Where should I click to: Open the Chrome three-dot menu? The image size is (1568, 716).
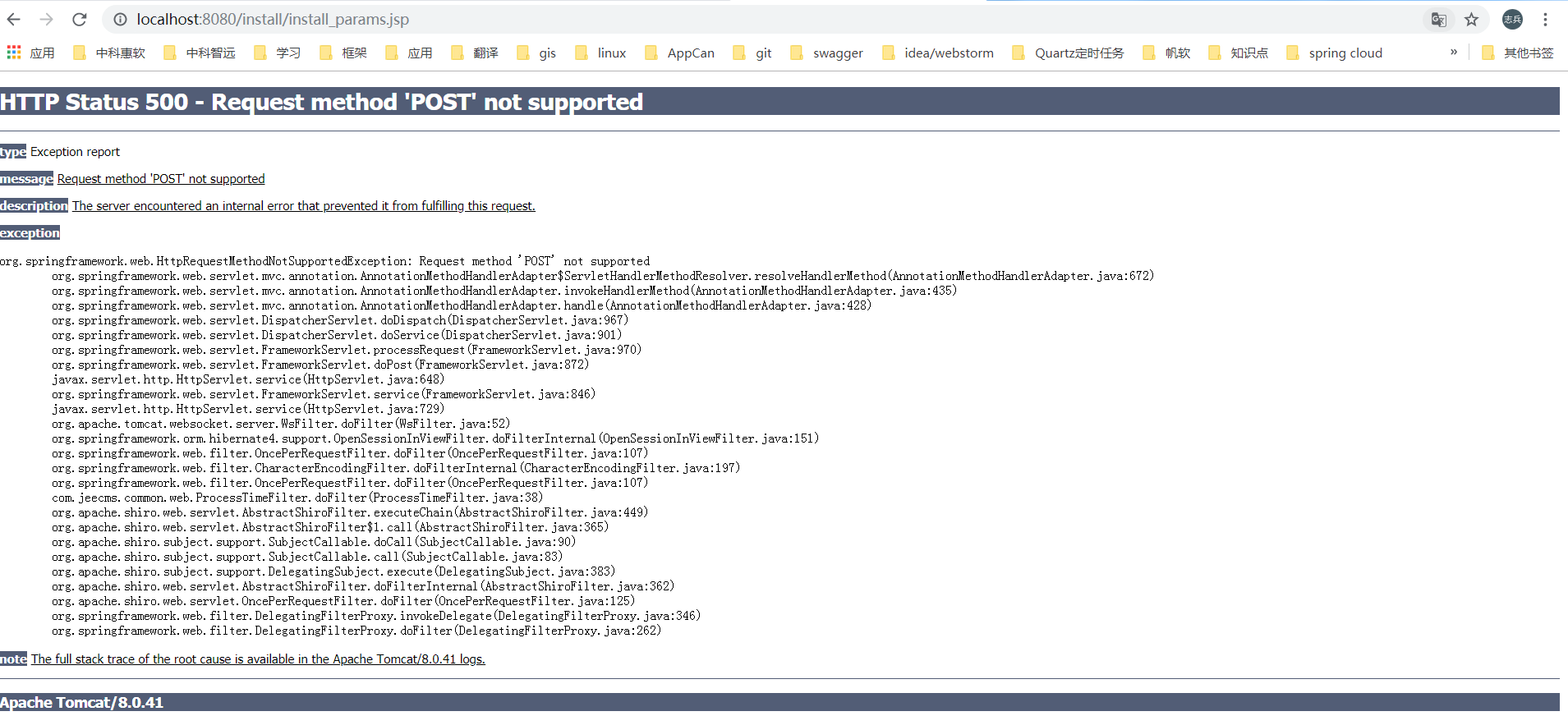click(x=1545, y=20)
